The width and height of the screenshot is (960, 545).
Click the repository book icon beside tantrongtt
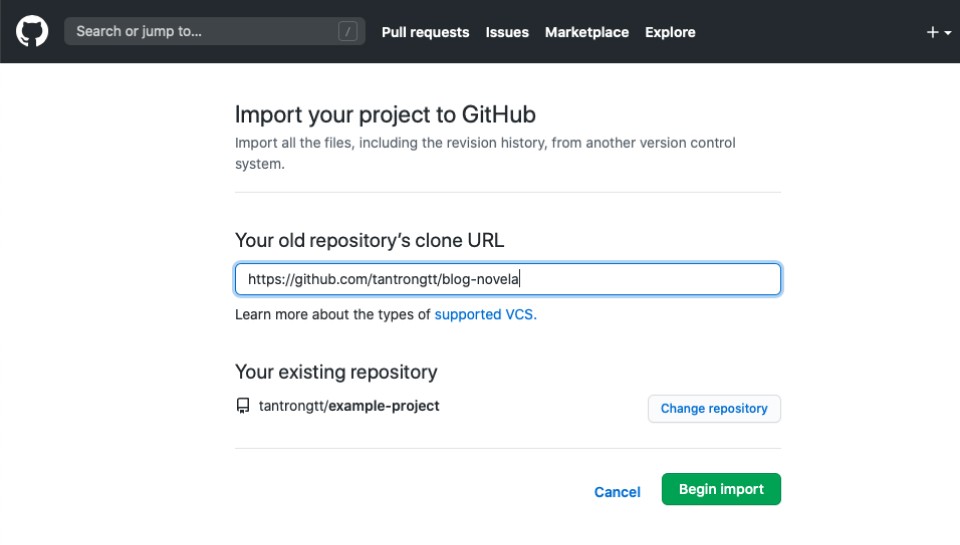point(243,406)
